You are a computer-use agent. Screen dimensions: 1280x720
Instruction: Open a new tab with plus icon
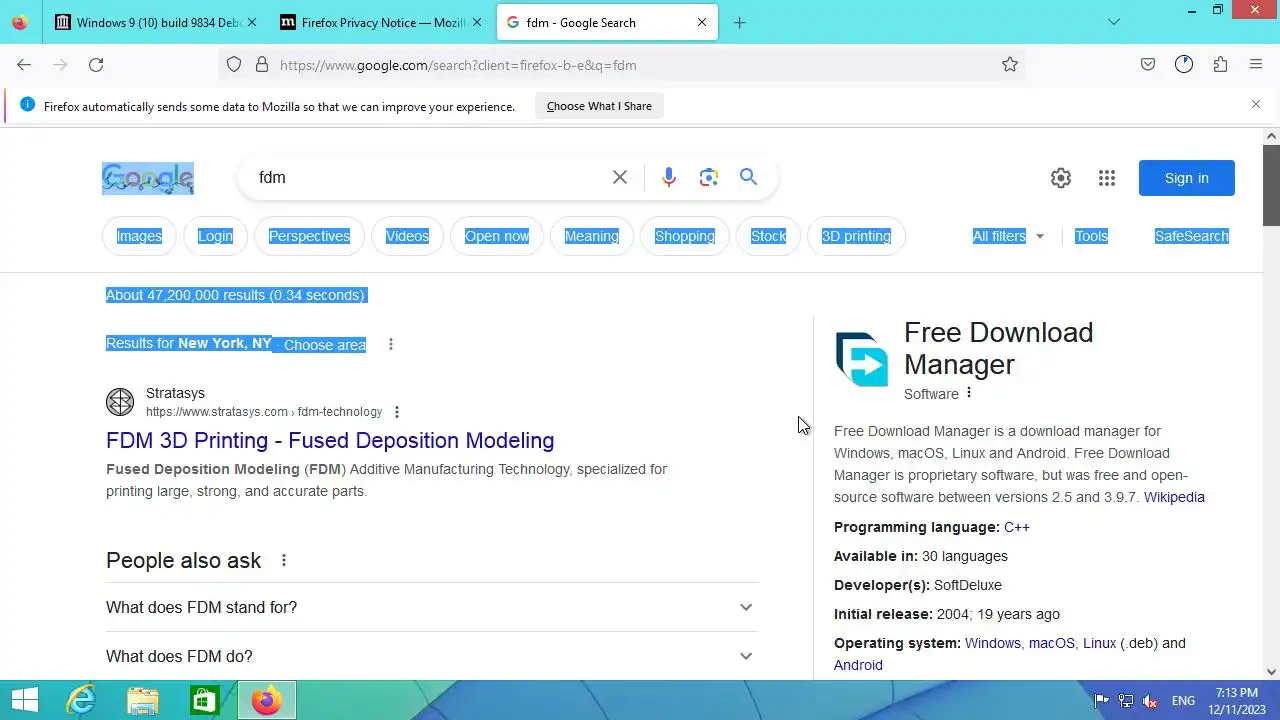coord(740,22)
